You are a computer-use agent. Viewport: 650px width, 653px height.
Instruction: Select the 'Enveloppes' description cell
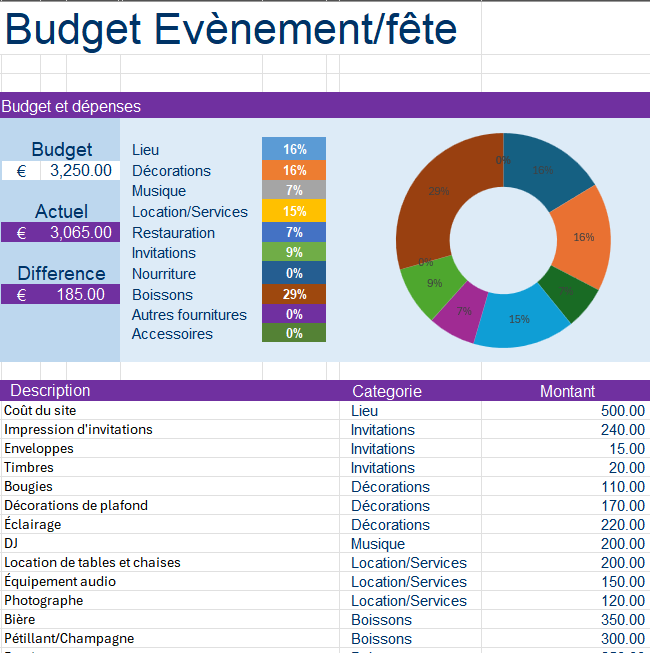point(170,448)
